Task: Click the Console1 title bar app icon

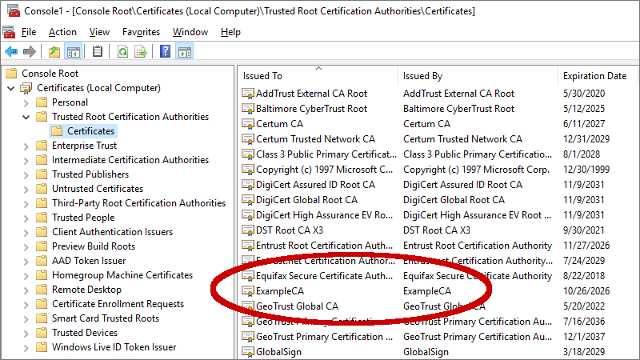Action: coord(13,11)
